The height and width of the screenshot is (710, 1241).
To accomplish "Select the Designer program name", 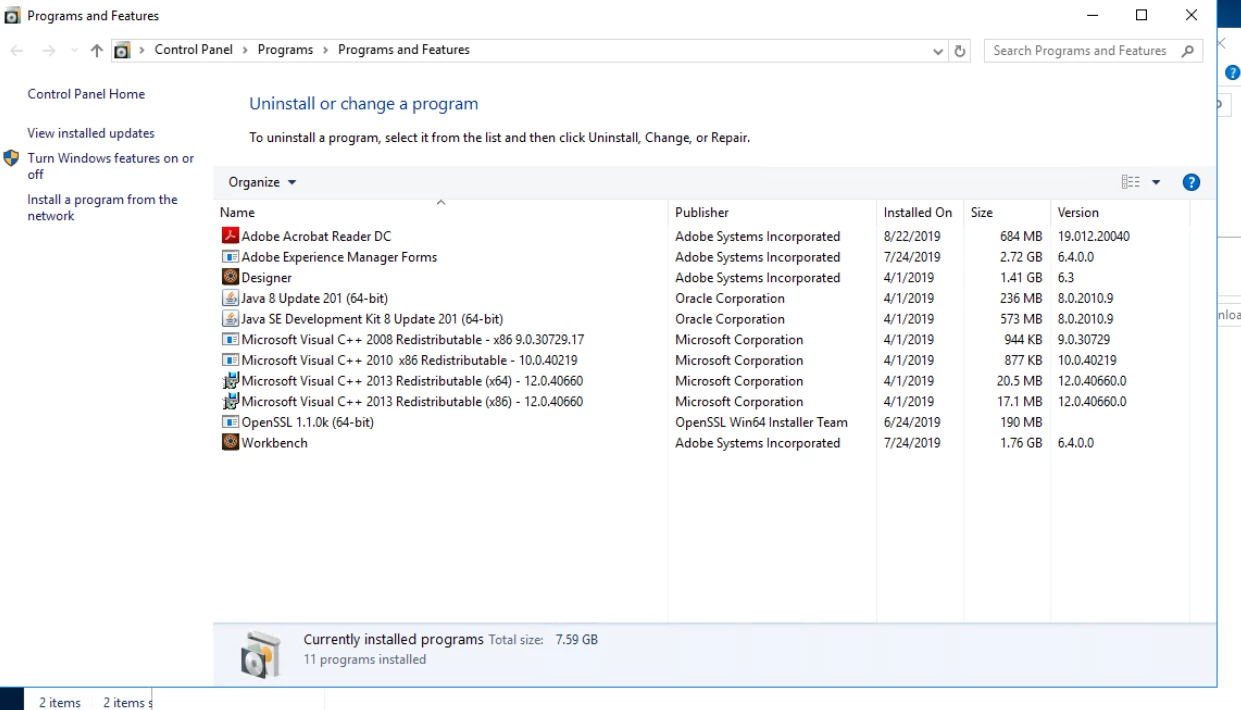I will [267, 278].
